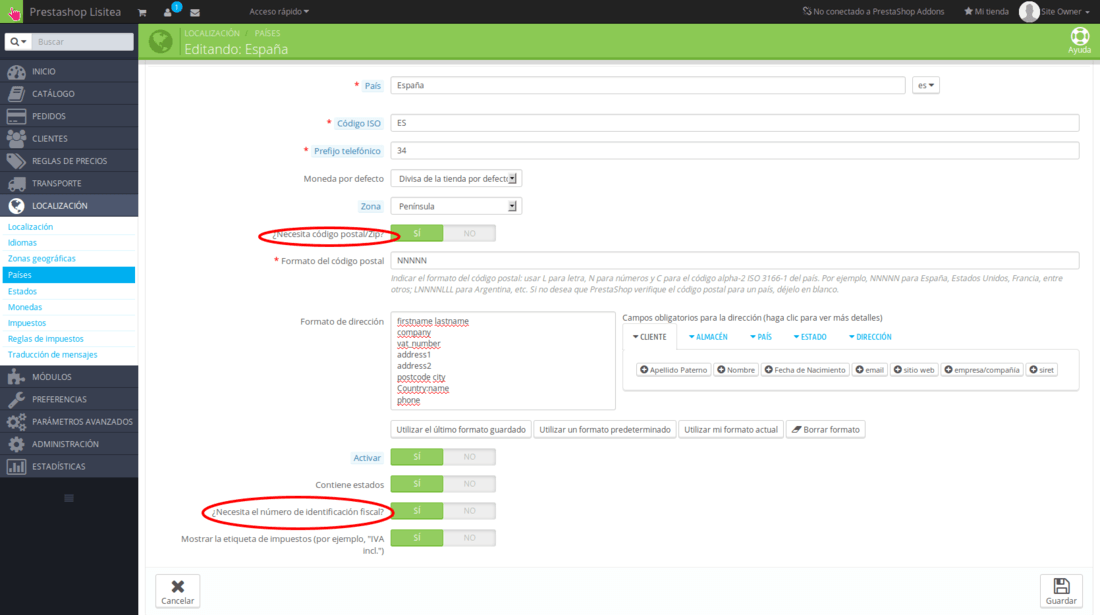Click the Guardar save button
This screenshot has width=1100, height=615.
(x=1061, y=591)
